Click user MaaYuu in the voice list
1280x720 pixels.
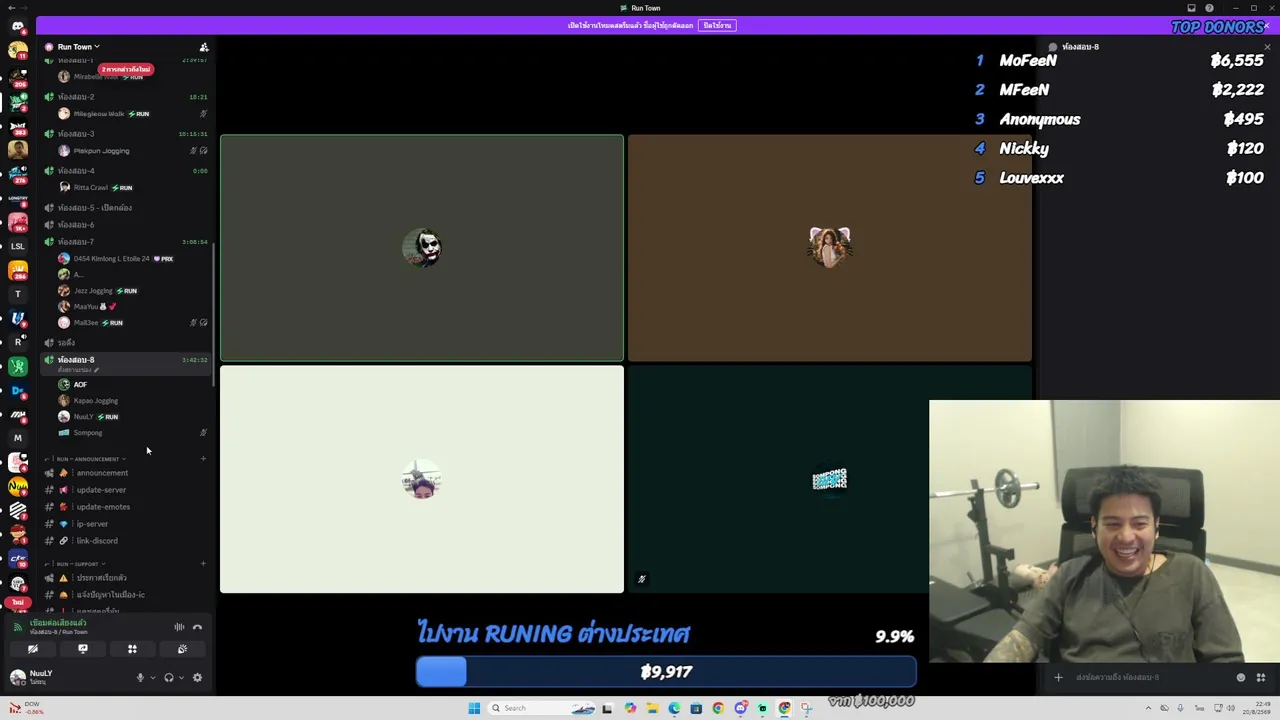[90, 307]
